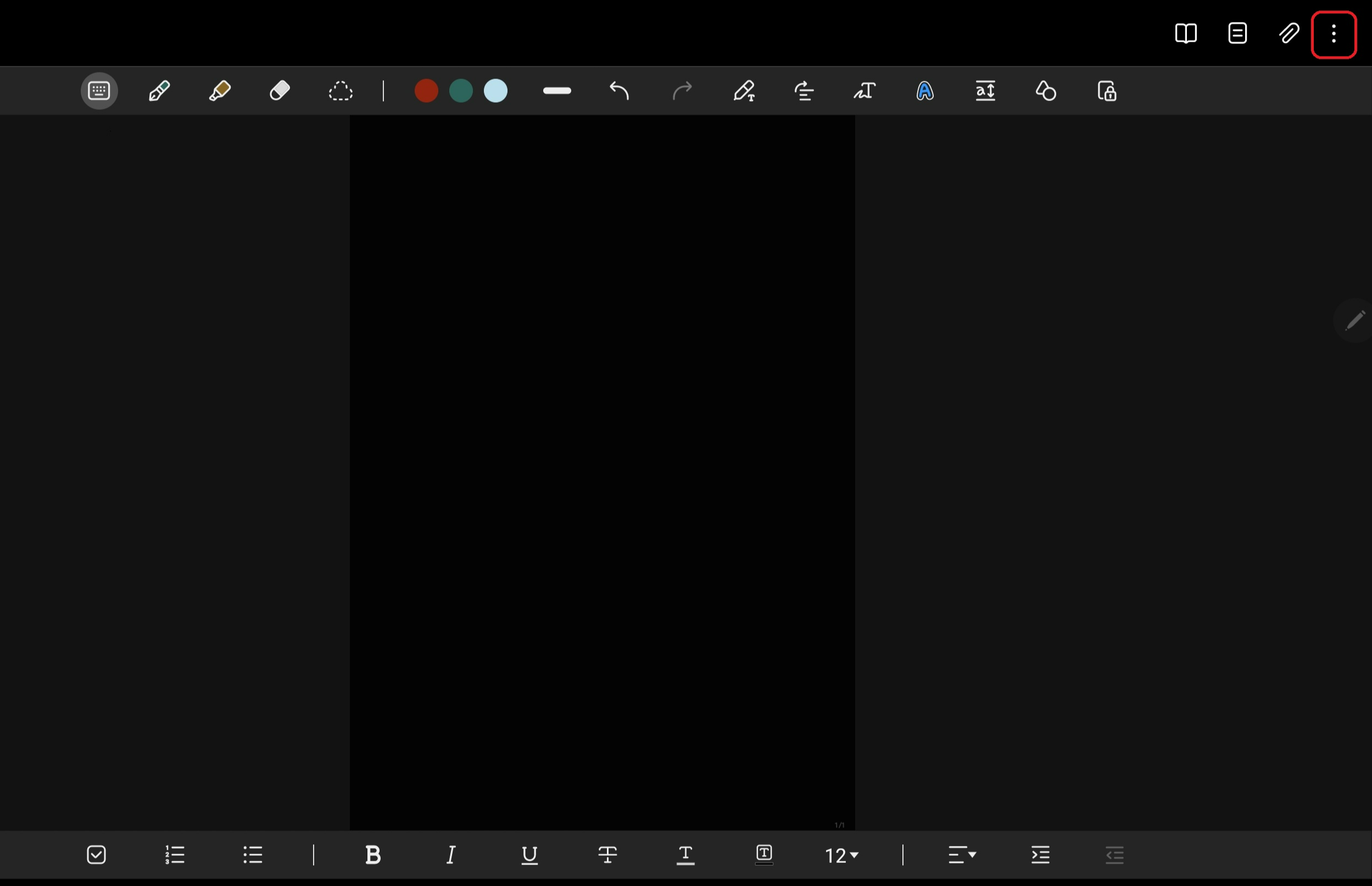The height and width of the screenshot is (886, 1372).
Task: Click the Undo arrow
Action: [x=619, y=91]
